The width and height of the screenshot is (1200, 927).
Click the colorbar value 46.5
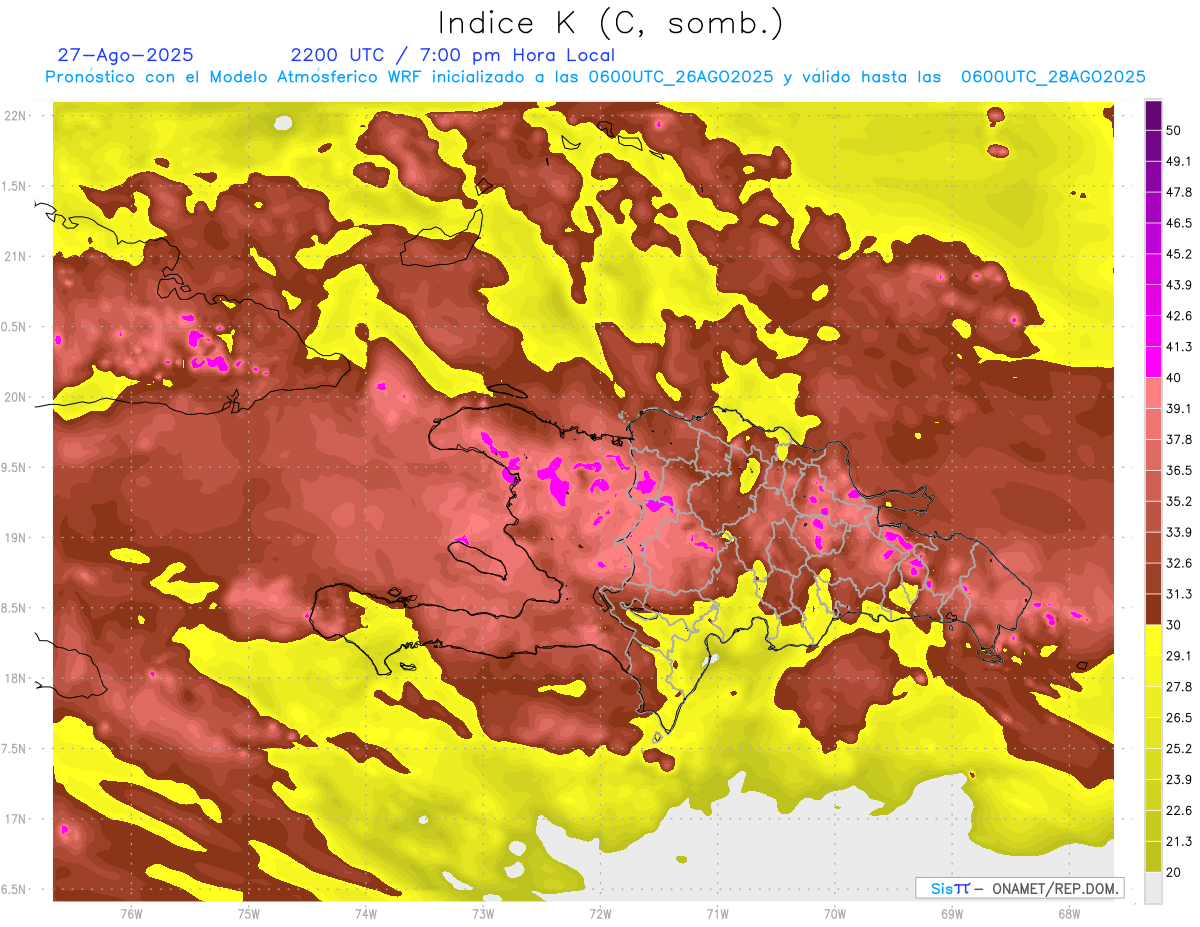[x=1179, y=223]
